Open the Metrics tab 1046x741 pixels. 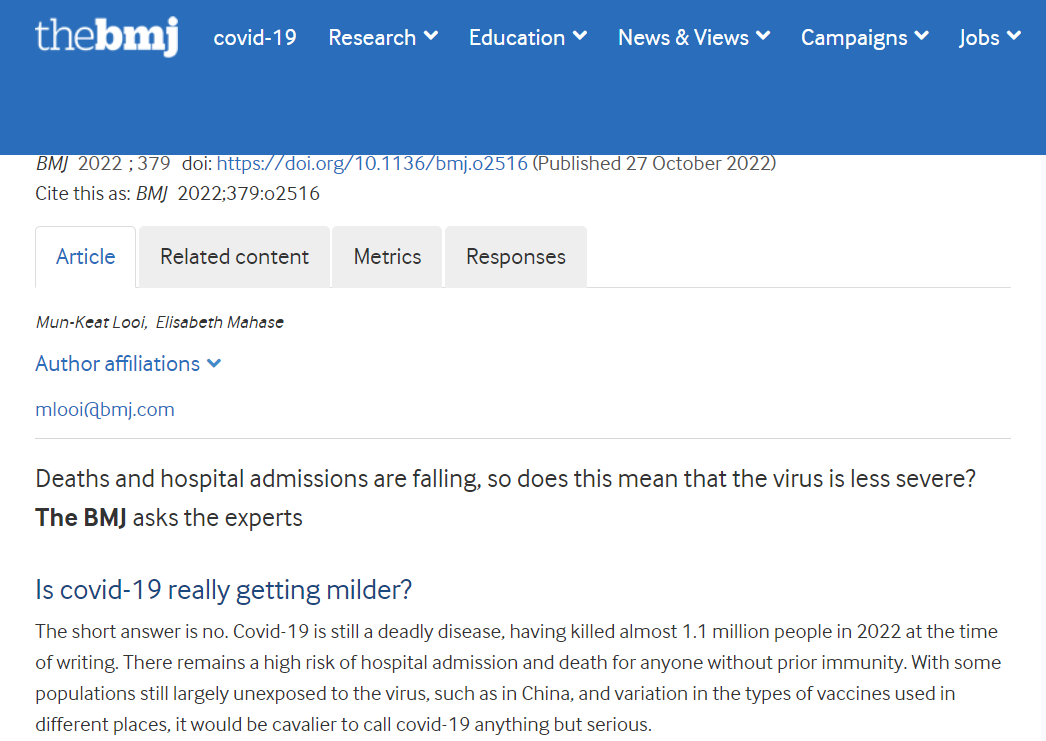pos(387,257)
